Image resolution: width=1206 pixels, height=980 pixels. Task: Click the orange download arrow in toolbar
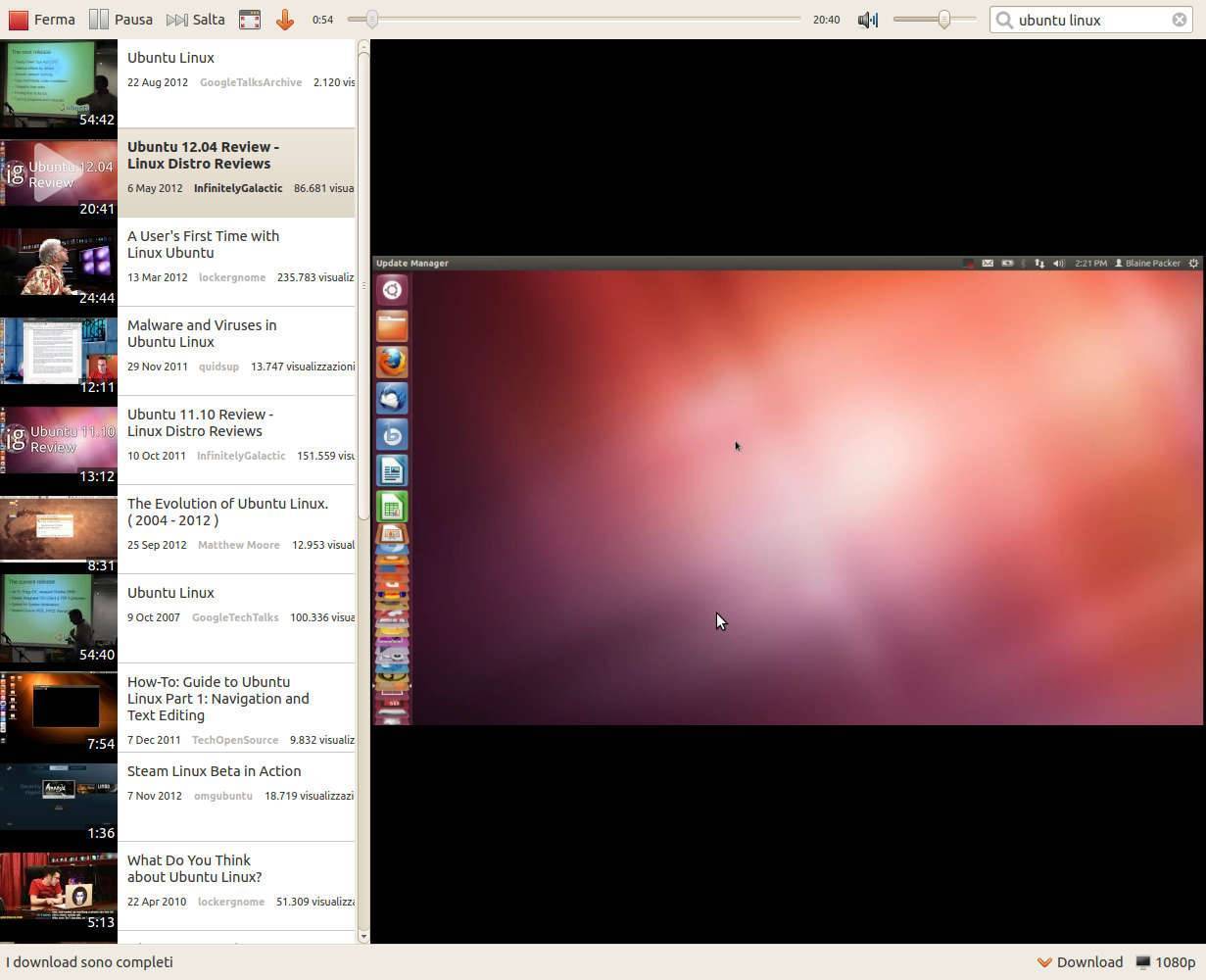coord(285,20)
